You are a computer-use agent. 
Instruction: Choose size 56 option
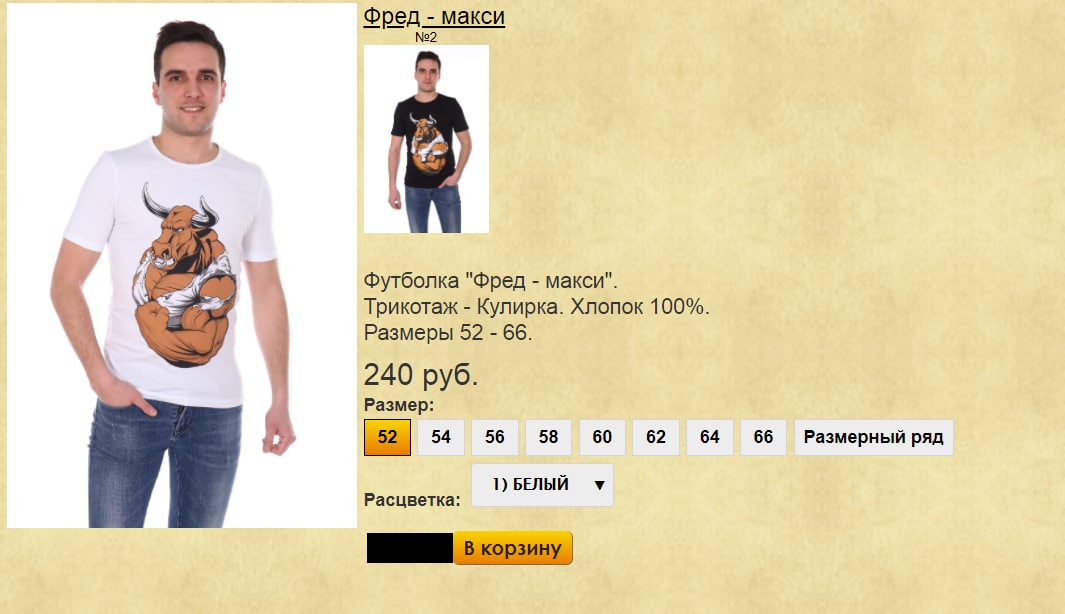(x=494, y=437)
